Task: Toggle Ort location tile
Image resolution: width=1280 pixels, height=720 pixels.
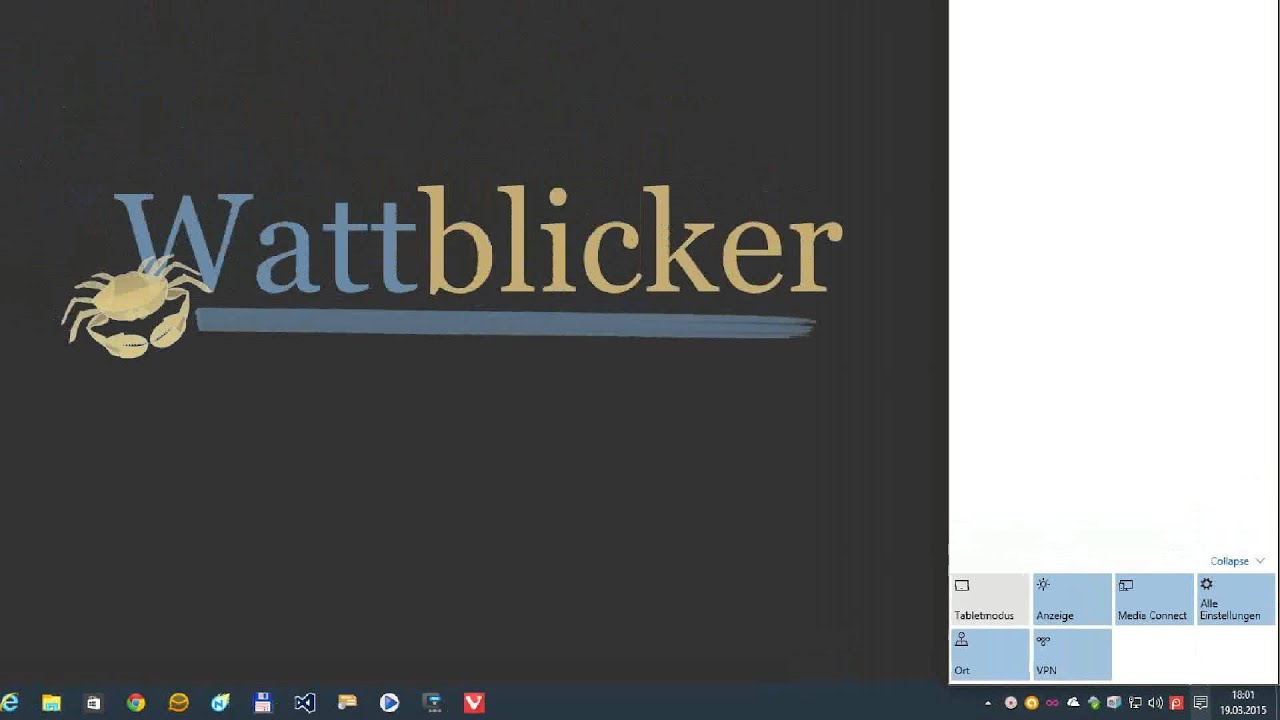Action: point(990,654)
